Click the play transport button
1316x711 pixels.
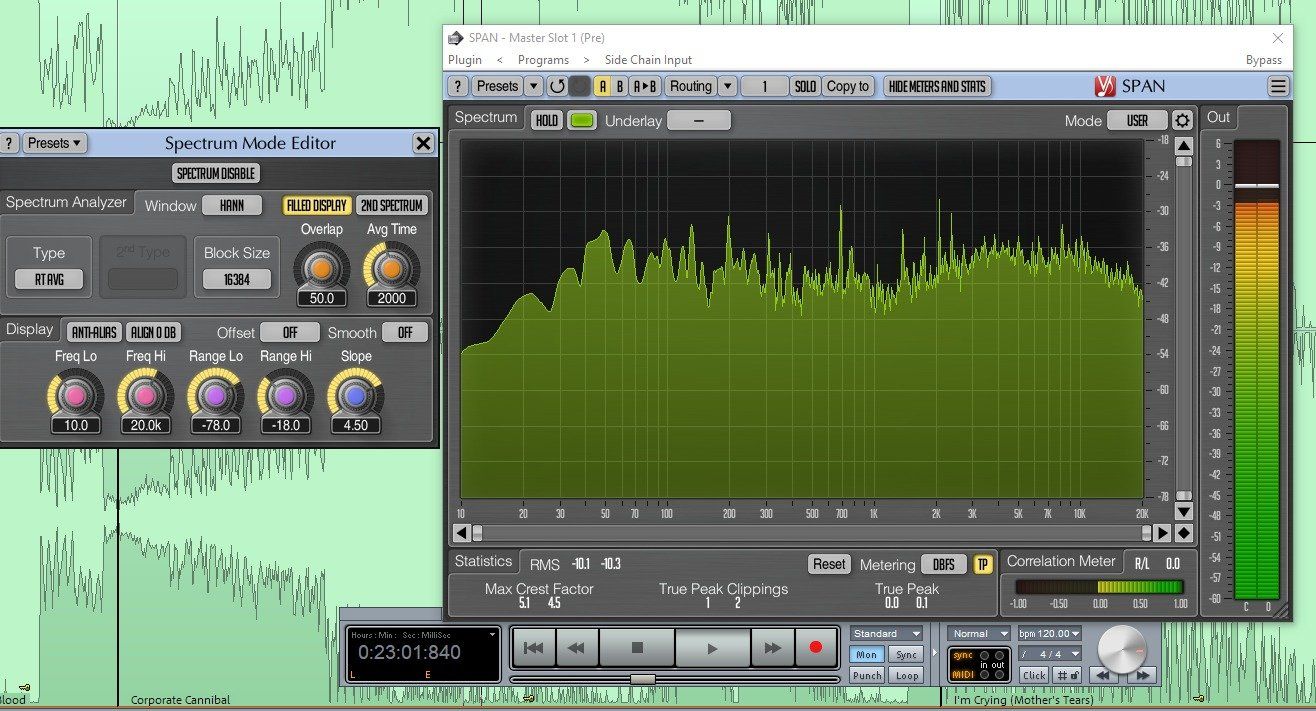(712, 648)
